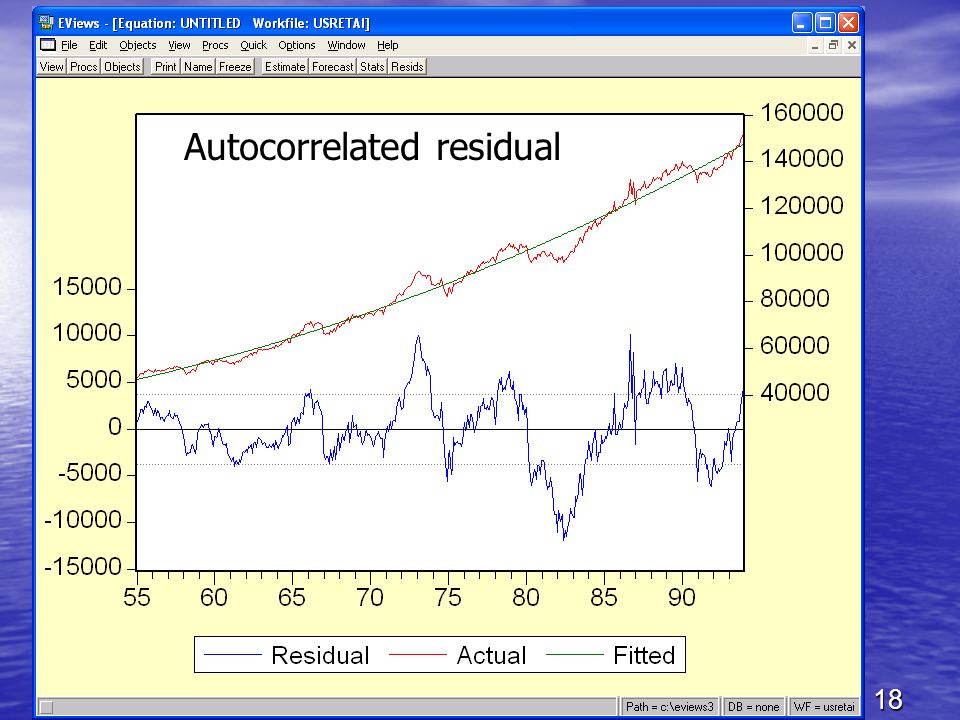Maximize the EViews main window
The image size is (960, 720).
(x=825, y=23)
